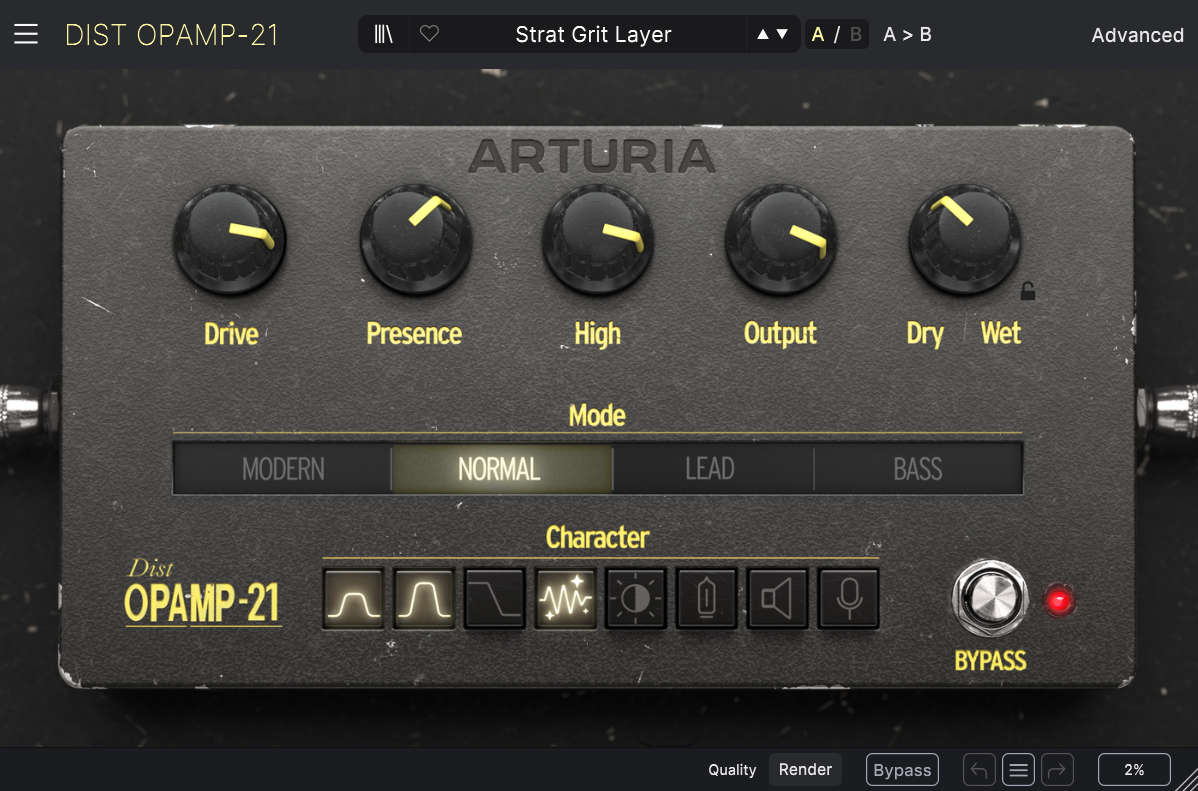Toggle tube character button
Screen dimensions: 1198x791
[707, 598]
